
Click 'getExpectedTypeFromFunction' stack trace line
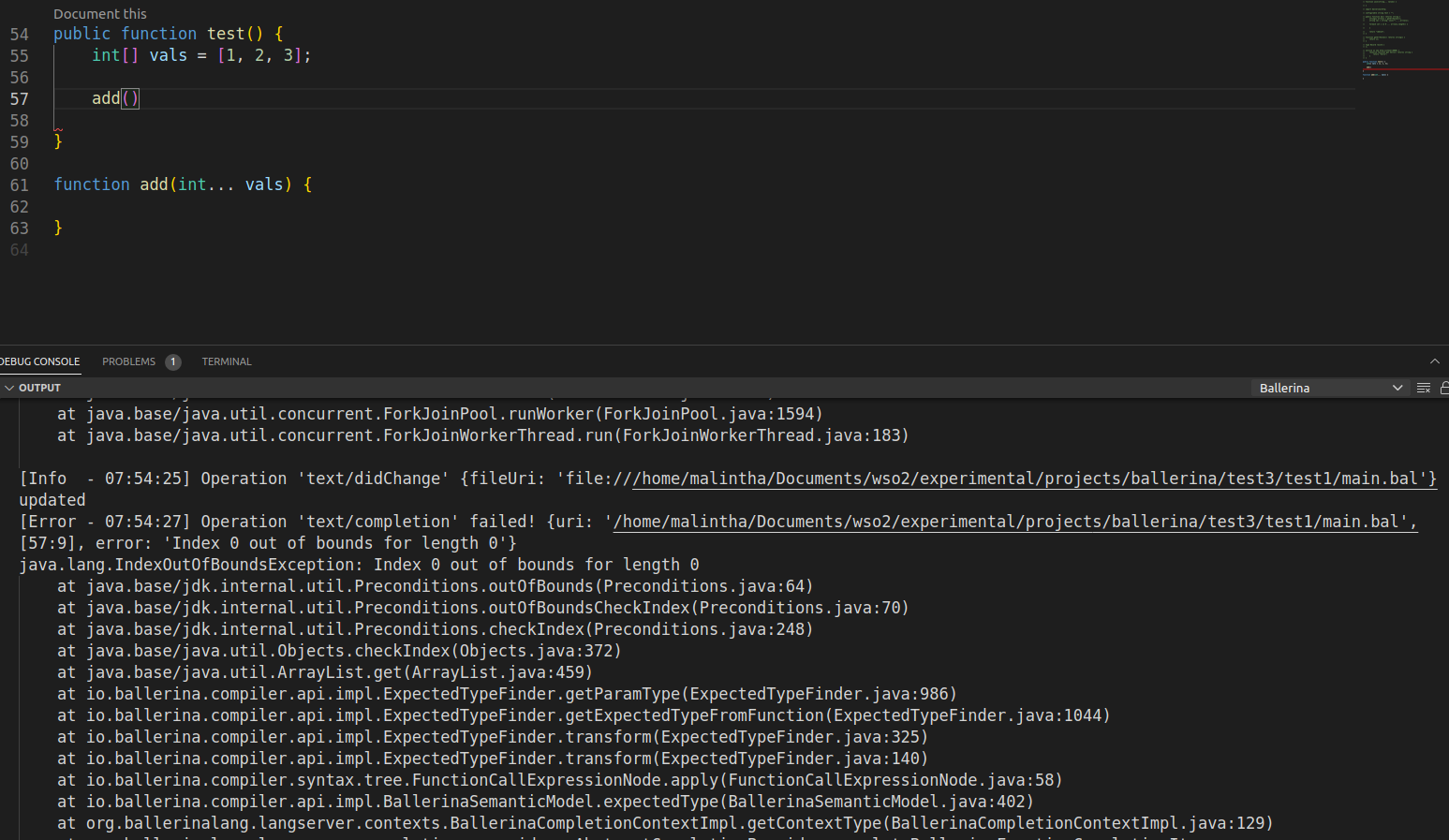click(x=584, y=715)
